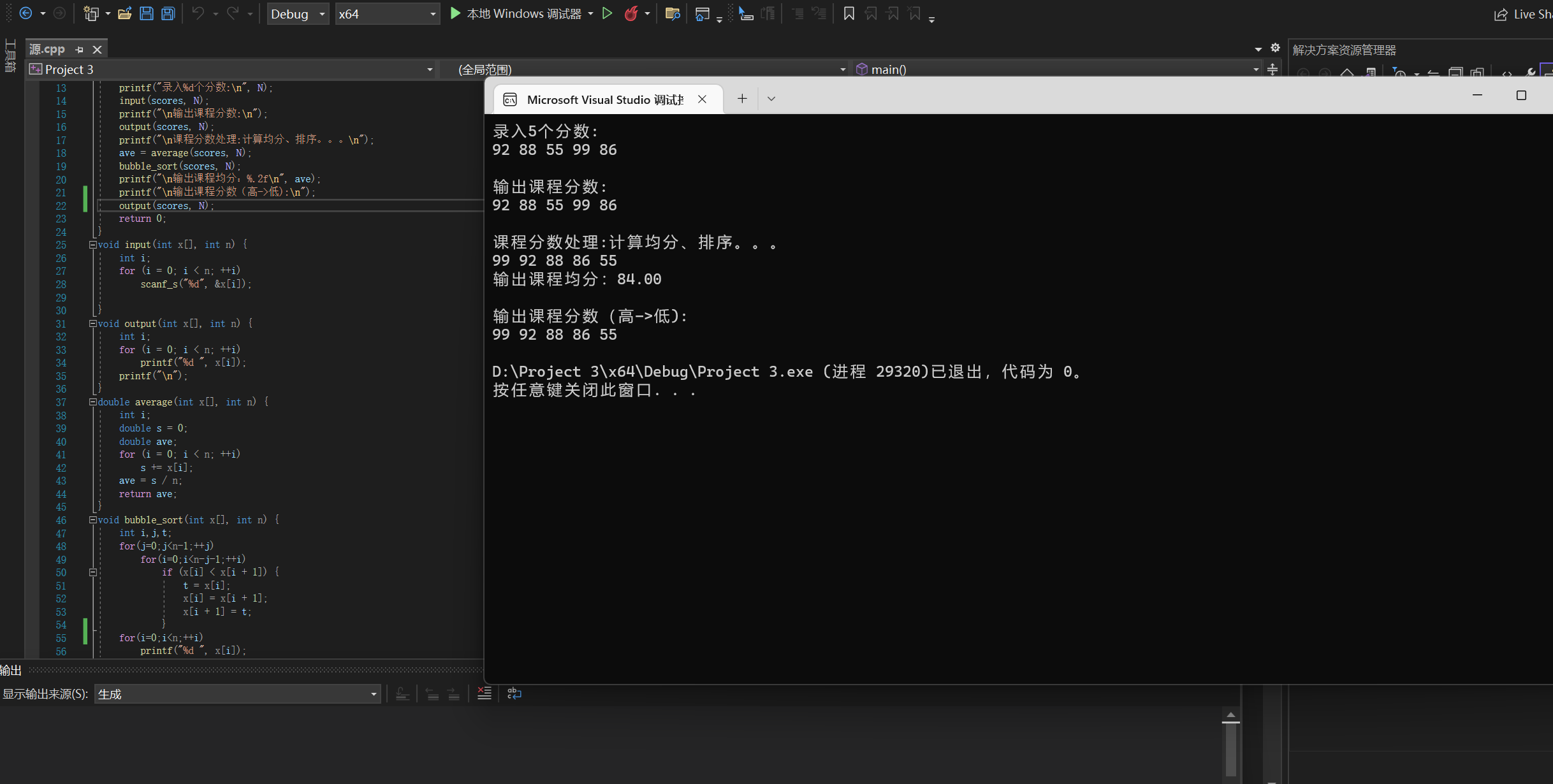1553x784 pixels.
Task: Click the bookmark toggle icon
Action: coord(849,13)
